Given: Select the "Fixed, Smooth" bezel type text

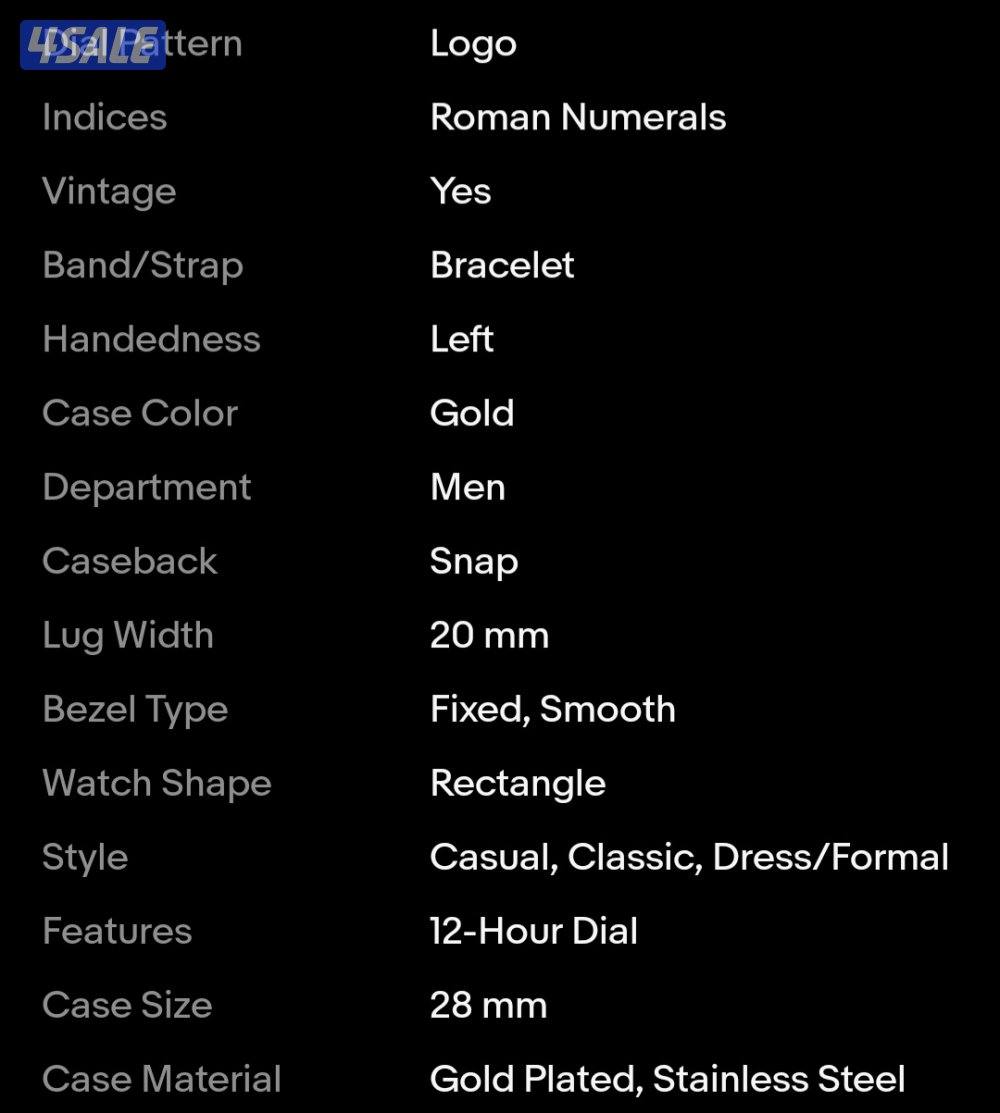Looking at the screenshot, I should (x=553, y=709).
